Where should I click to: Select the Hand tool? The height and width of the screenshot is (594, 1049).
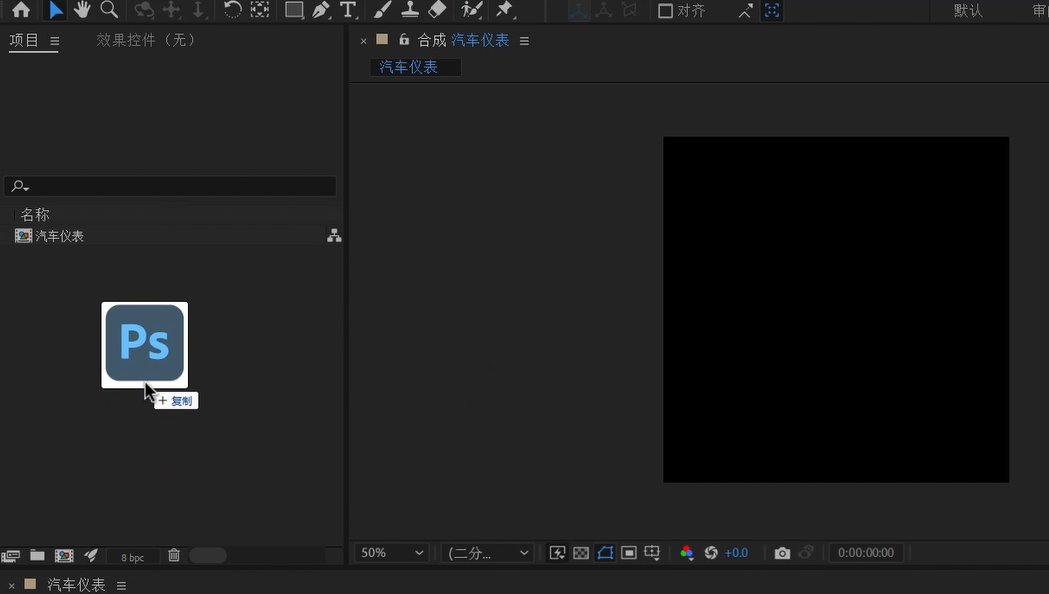point(82,9)
